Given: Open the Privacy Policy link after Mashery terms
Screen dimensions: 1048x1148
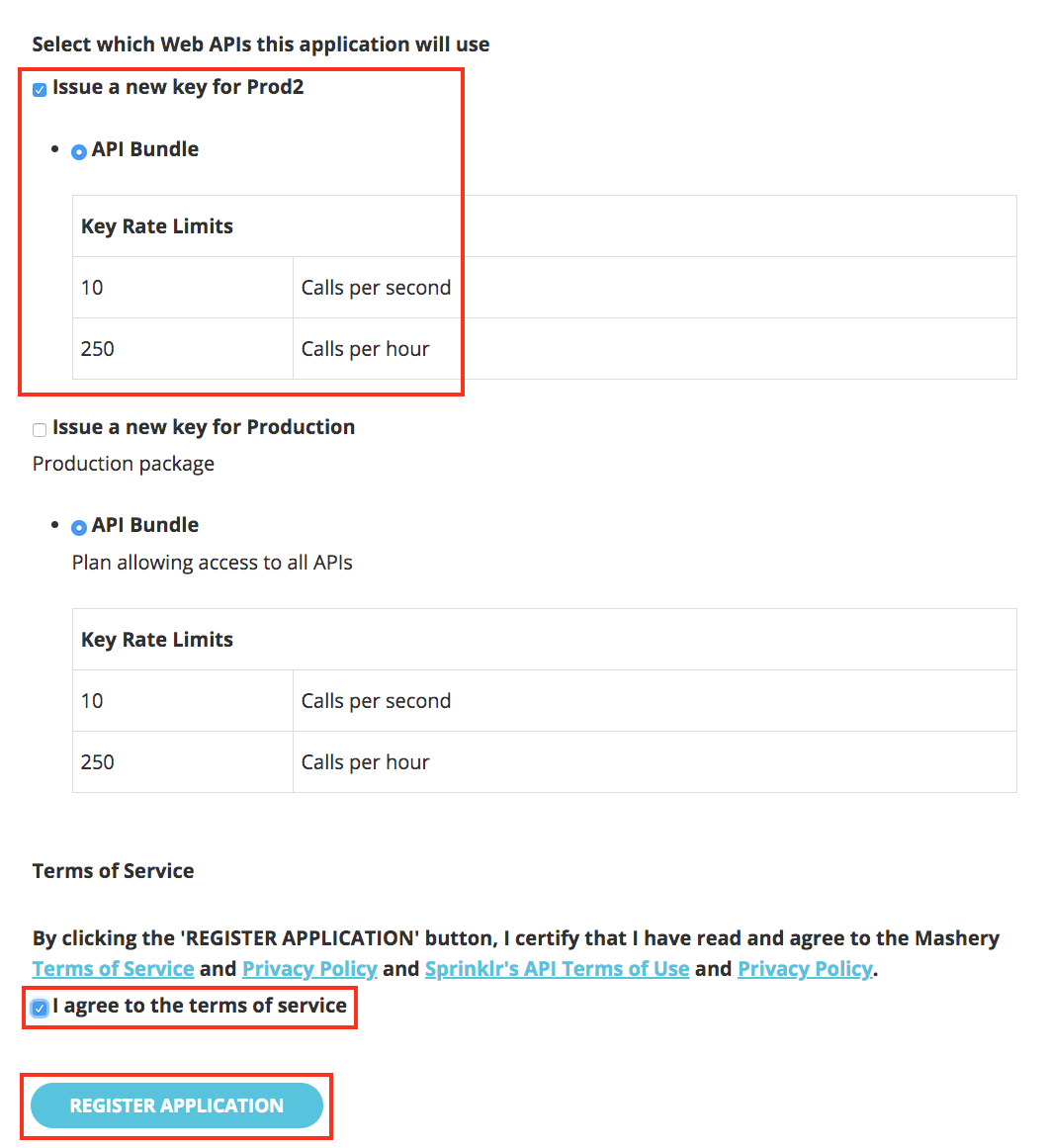Looking at the screenshot, I should tap(309, 969).
